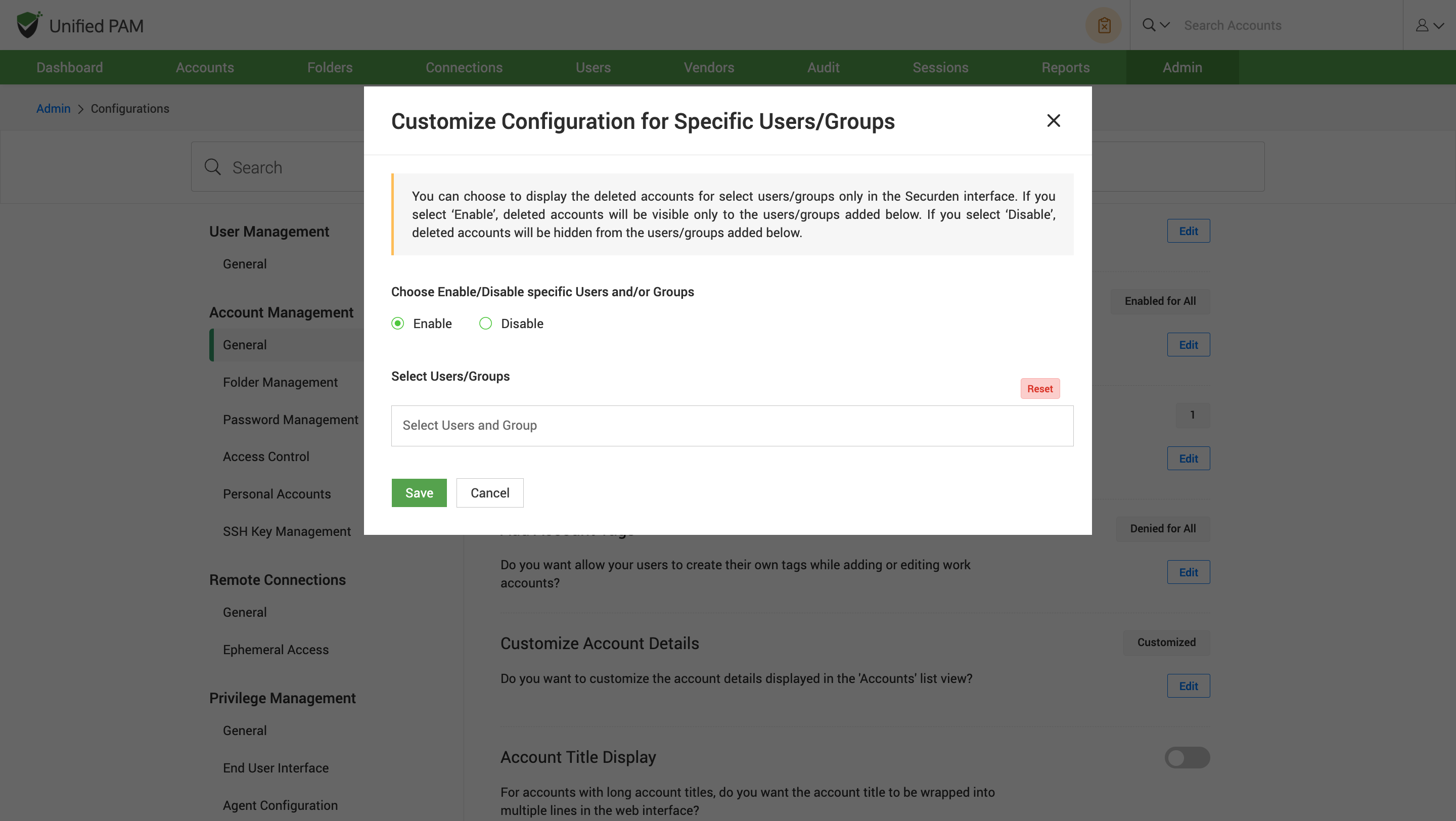Viewport: 1456px width, 821px height.
Task: Go to the Dashboard tab
Action: point(70,68)
